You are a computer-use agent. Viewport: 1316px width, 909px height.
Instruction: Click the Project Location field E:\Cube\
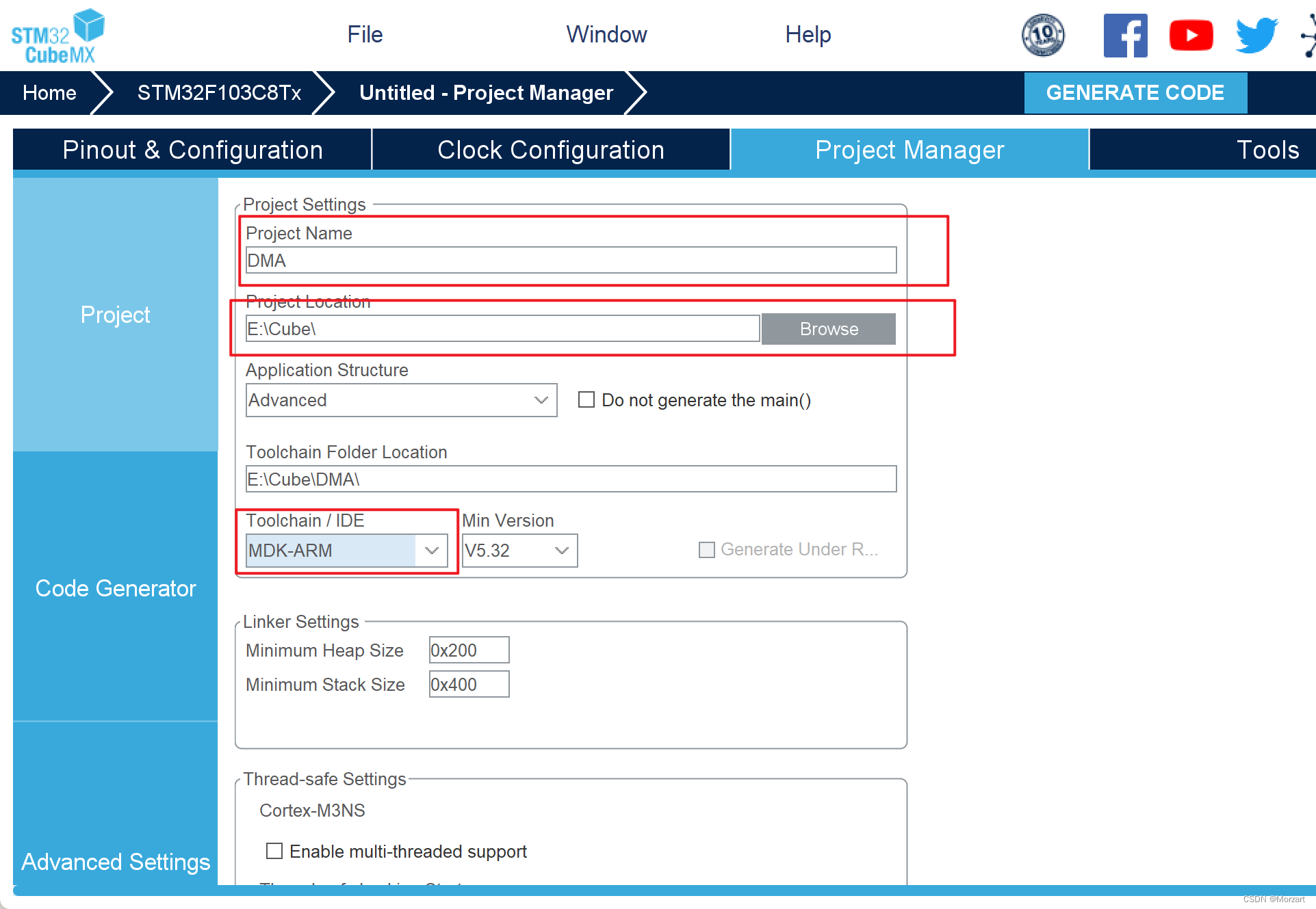click(x=502, y=329)
